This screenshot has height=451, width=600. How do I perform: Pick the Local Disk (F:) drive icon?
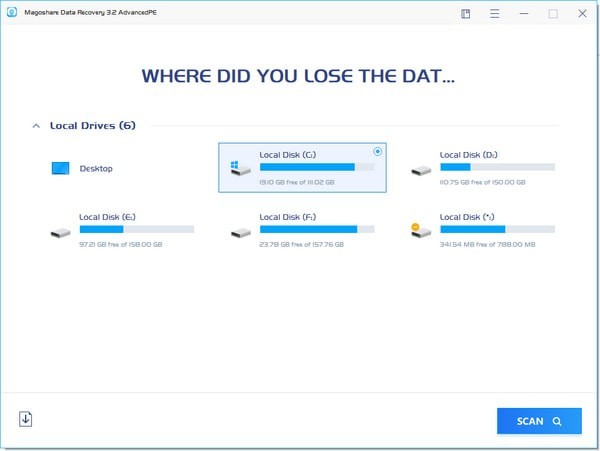pyautogui.click(x=239, y=231)
